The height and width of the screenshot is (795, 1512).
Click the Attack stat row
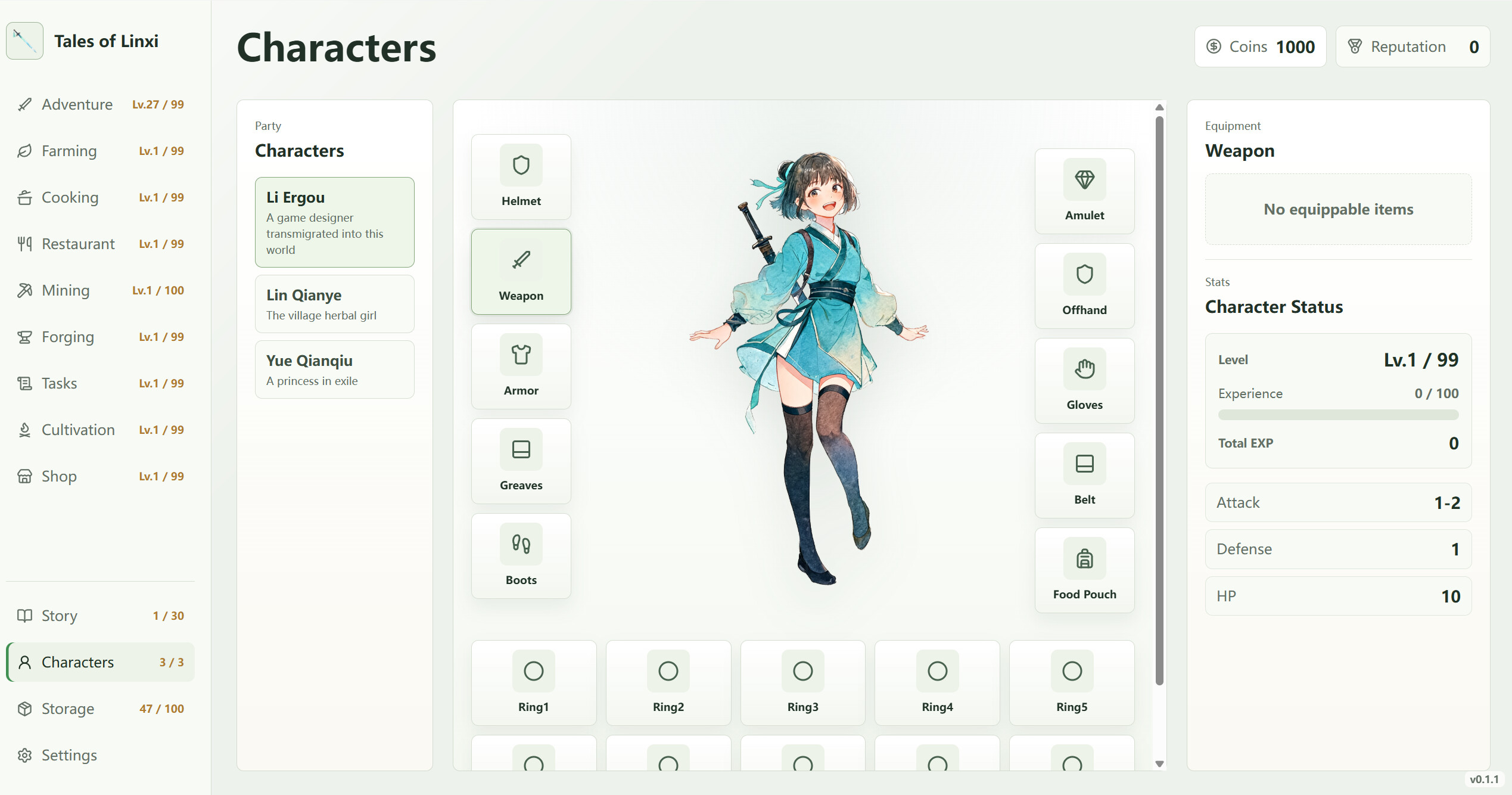pos(1338,502)
